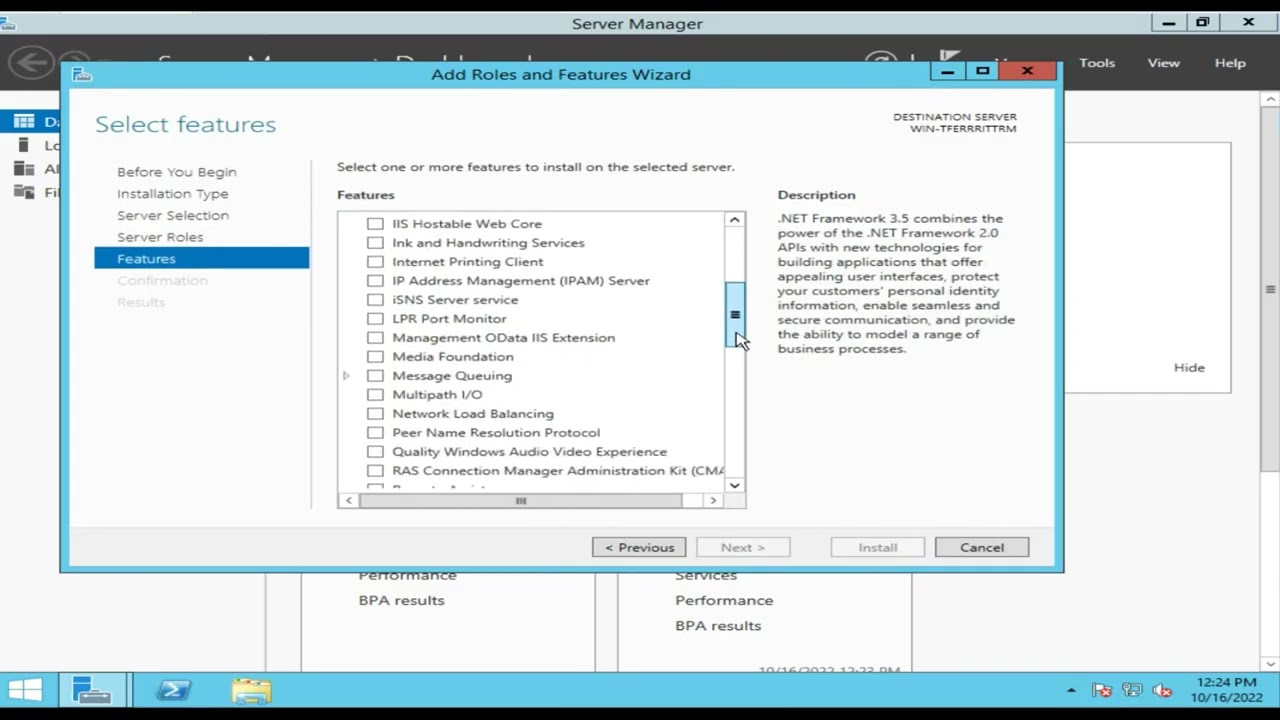
Task: Click the features list horizontal scroll thumb
Action: click(521, 500)
